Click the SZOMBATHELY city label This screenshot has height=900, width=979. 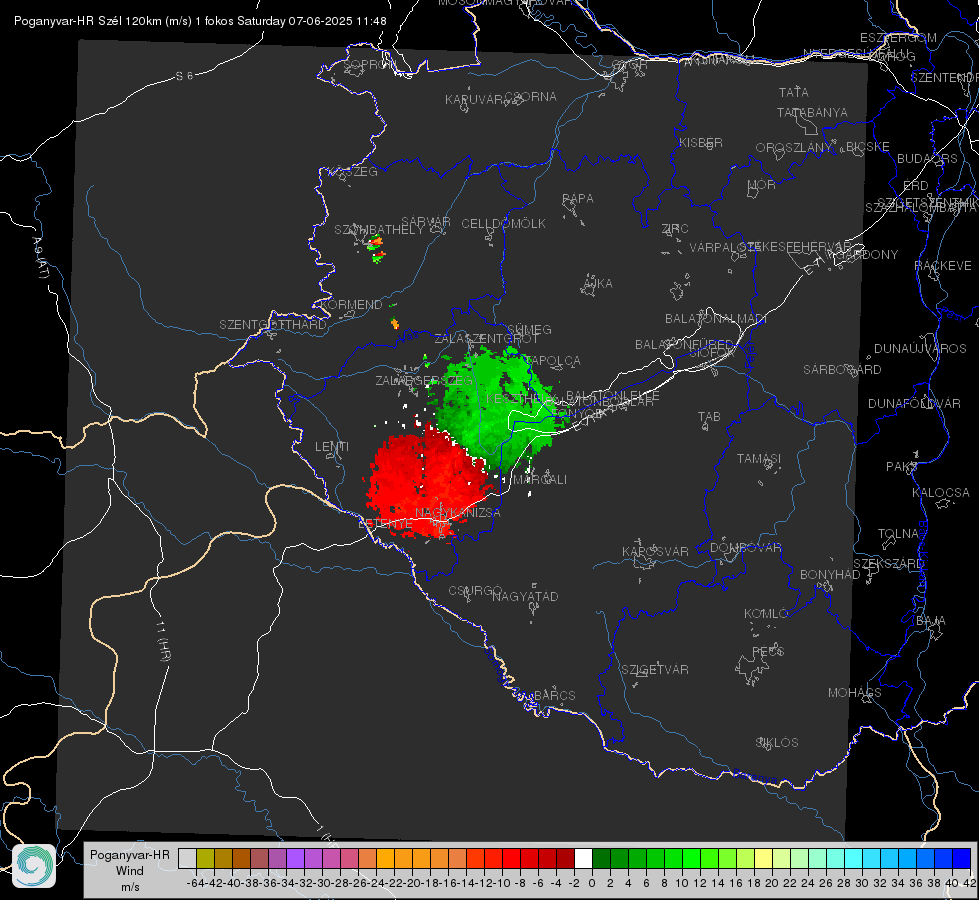point(379,230)
